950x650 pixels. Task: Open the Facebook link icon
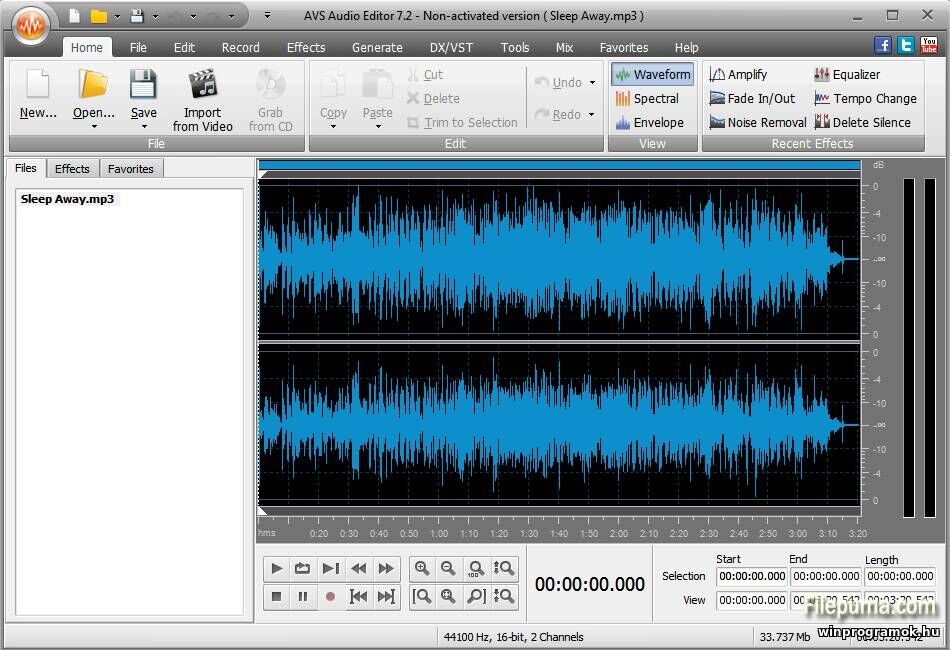883,45
